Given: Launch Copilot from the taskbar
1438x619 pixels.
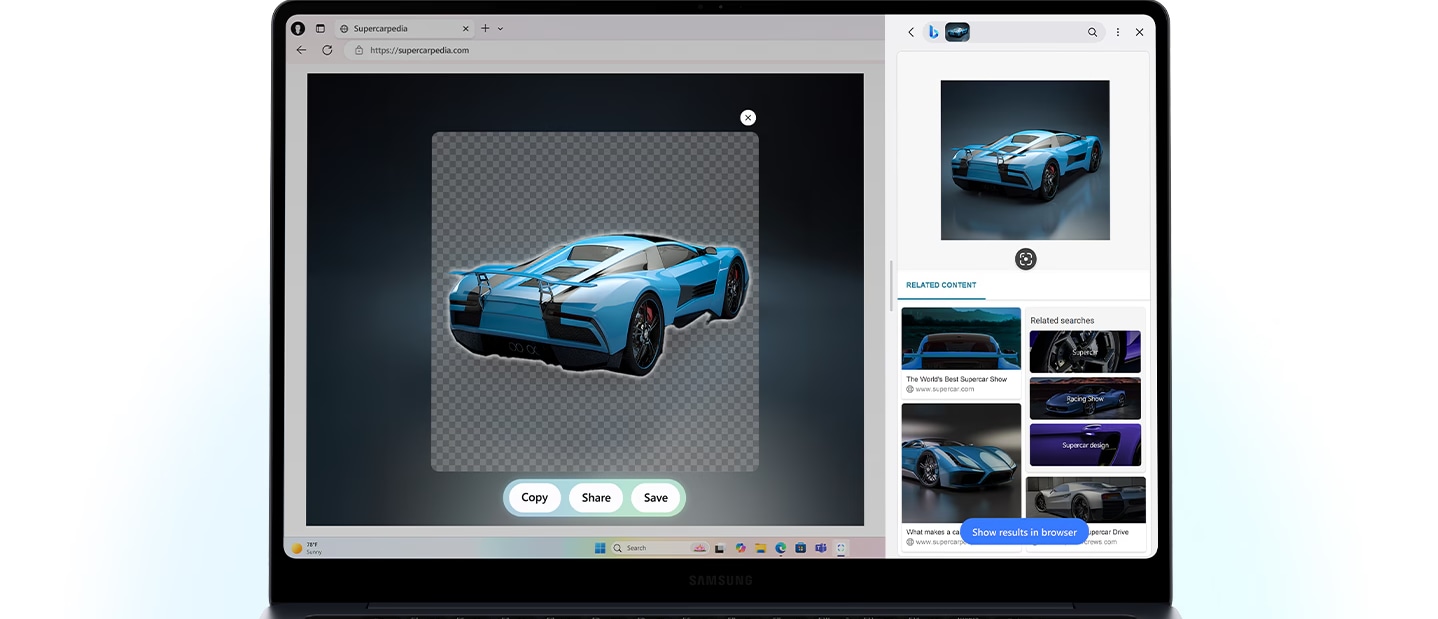Looking at the screenshot, I should click(x=741, y=548).
